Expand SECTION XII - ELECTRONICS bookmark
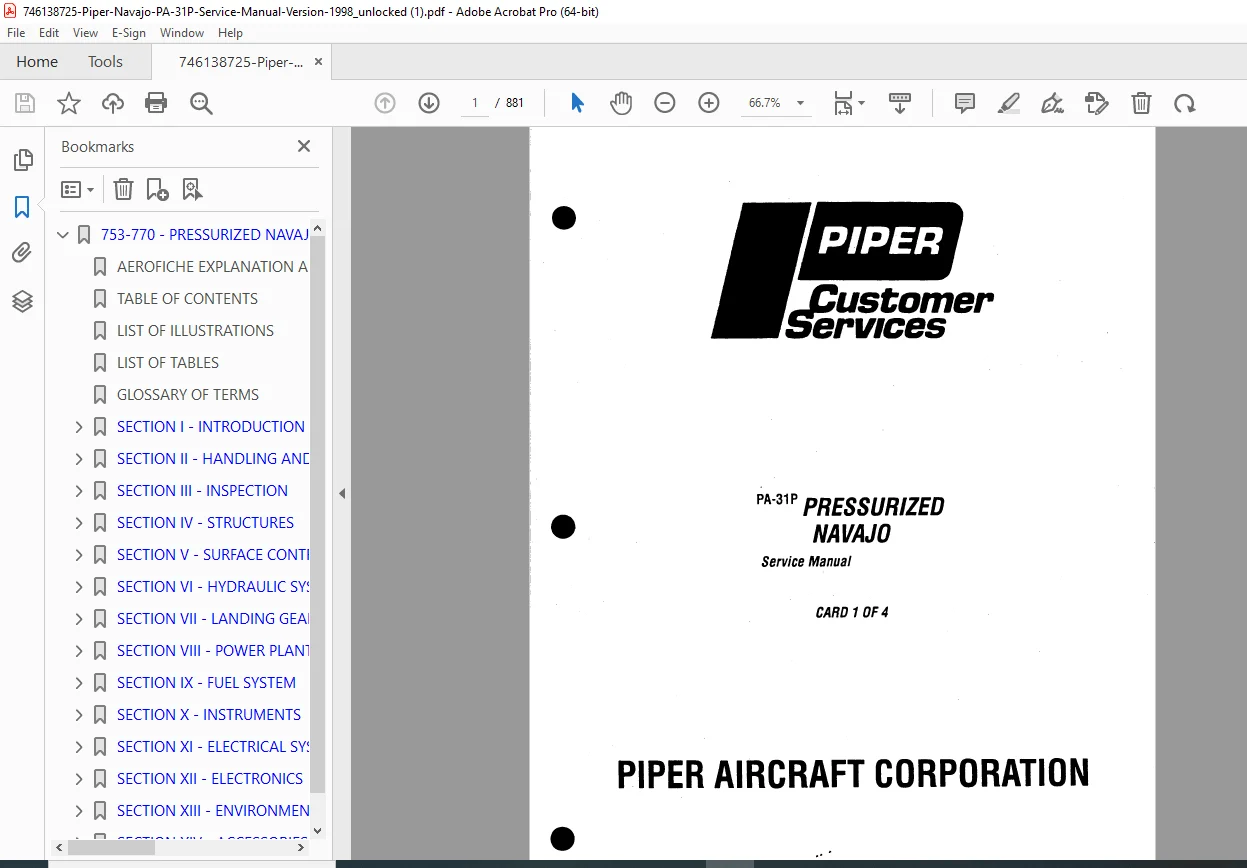This screenshot has height=868, width=1247. (x=79, y=779)
